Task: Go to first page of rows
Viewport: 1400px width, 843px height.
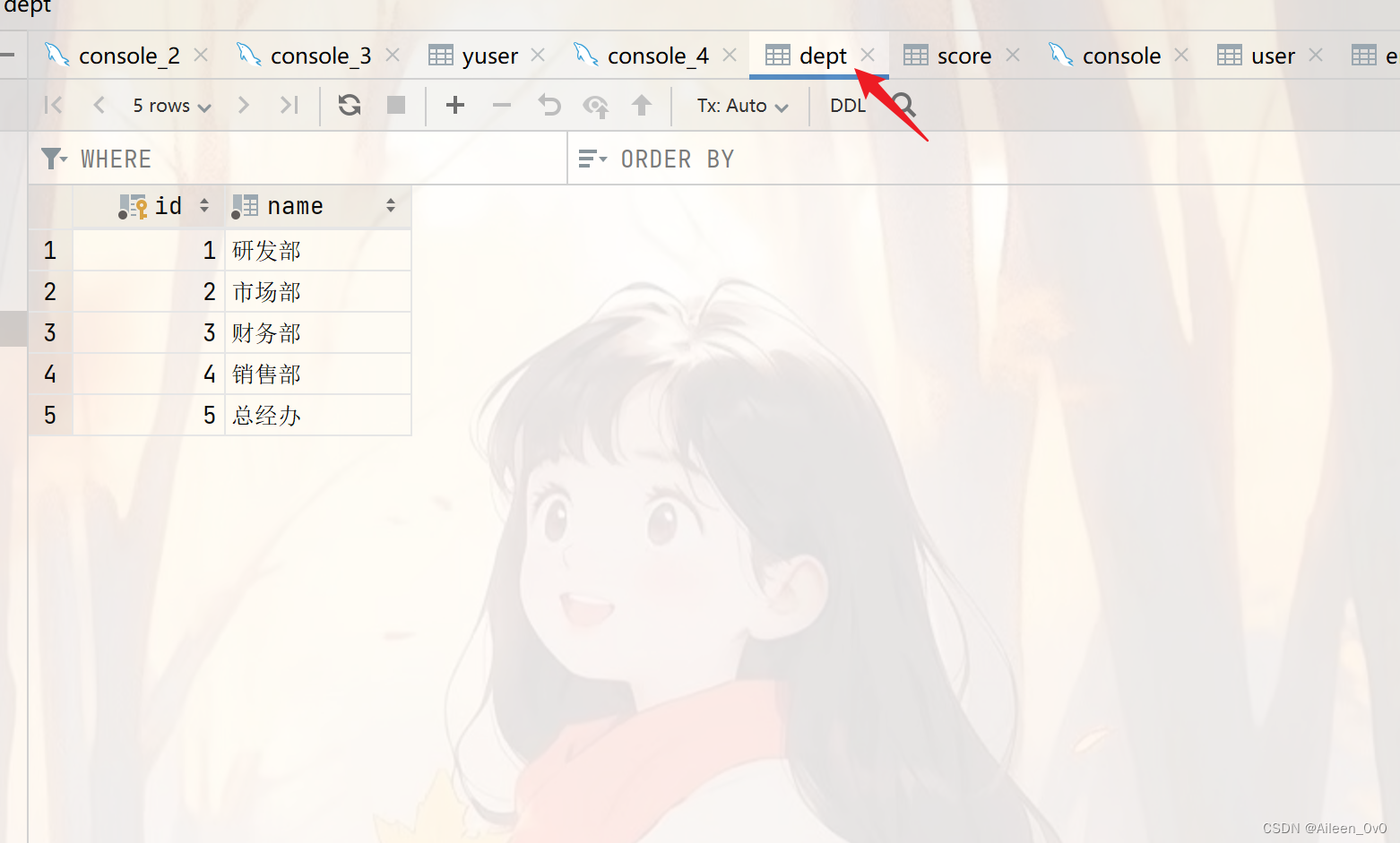Action: (53, 106)
